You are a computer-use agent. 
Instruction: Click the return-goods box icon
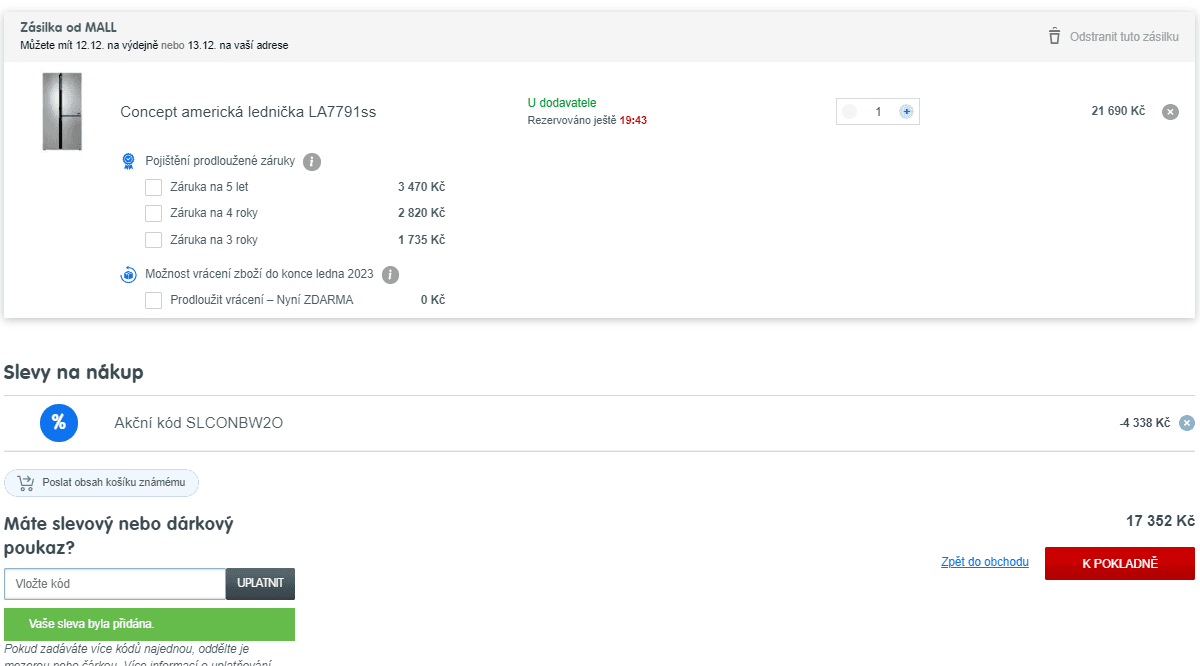128,274
